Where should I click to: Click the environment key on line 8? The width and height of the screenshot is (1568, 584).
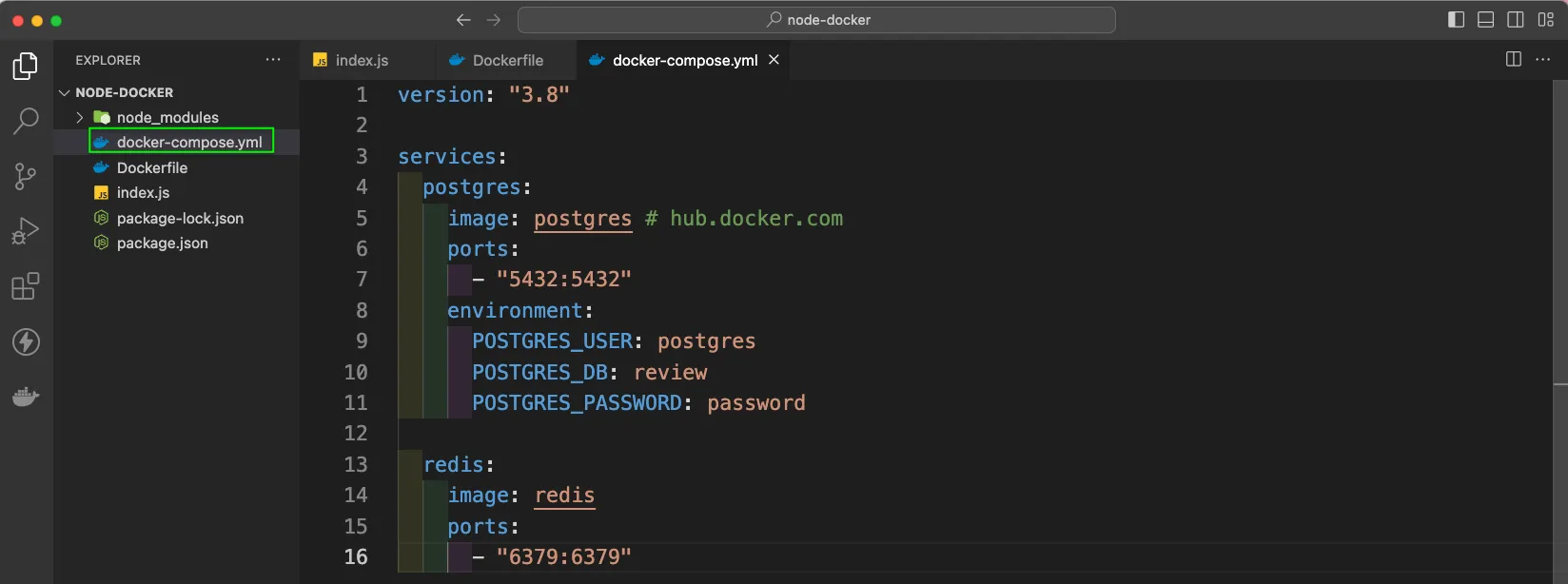point(515,311)
